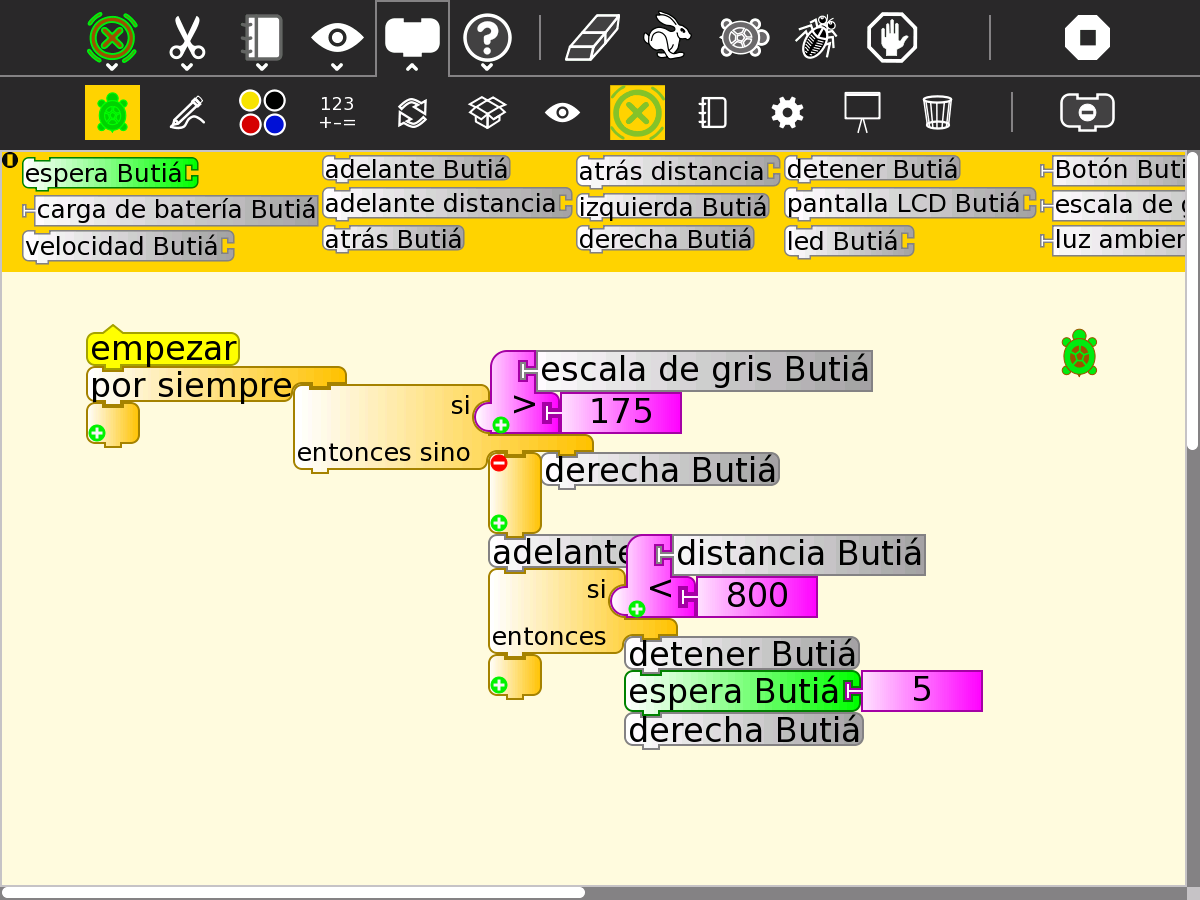Image resolution: width=1200 pixels, height=900 pixels.
Task: Choose 'led Butiá' palette block
Action: click(849, 241)
